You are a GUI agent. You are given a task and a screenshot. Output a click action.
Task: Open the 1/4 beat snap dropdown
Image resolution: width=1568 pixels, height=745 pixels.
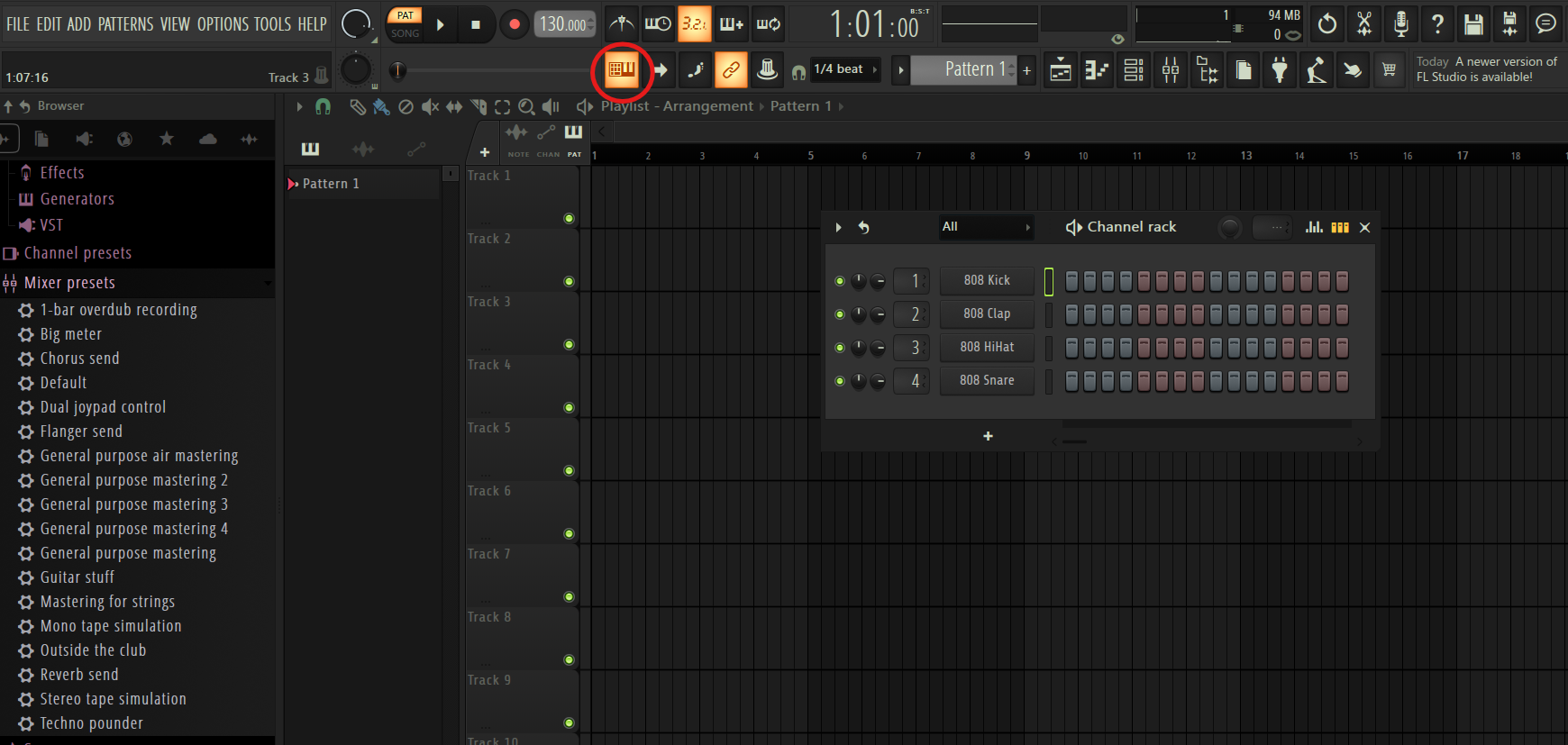[x=846, y=69]
